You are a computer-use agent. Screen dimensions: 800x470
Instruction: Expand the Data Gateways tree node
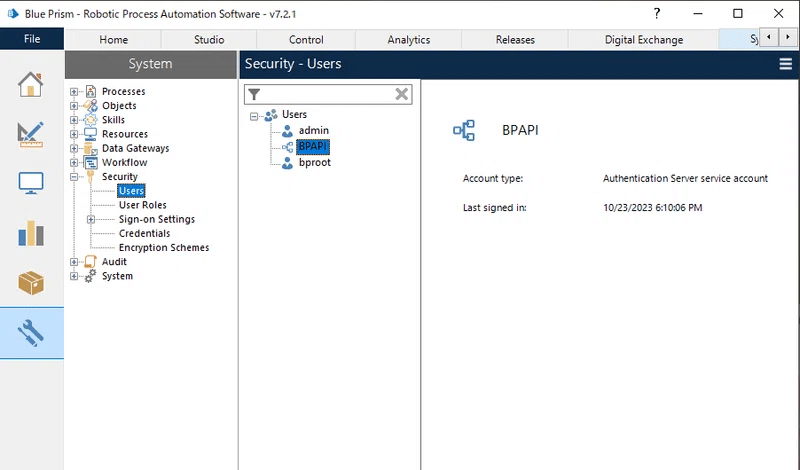point(74,149)
